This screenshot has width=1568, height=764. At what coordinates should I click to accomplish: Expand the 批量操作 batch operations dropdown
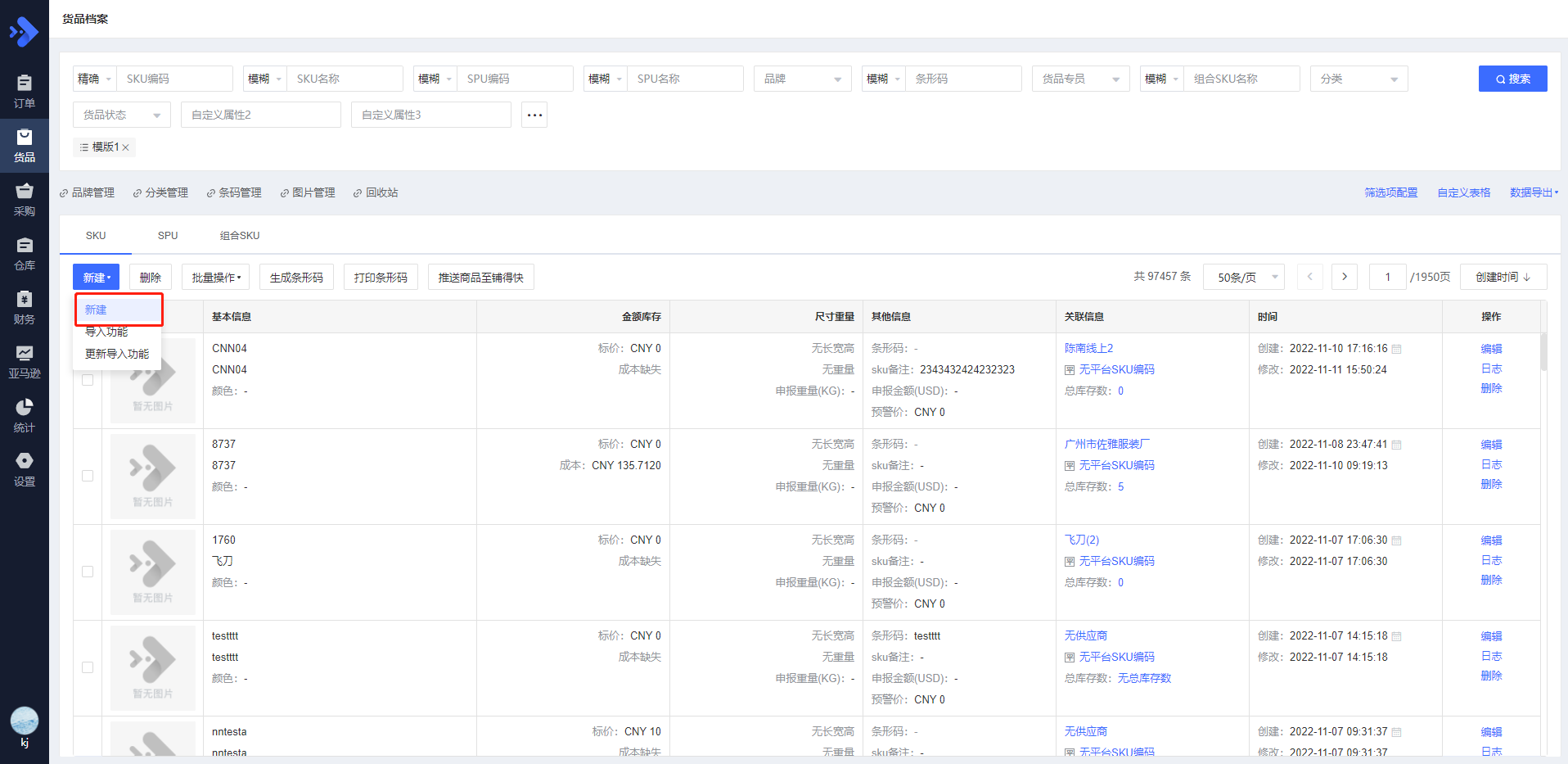(216, 278)
